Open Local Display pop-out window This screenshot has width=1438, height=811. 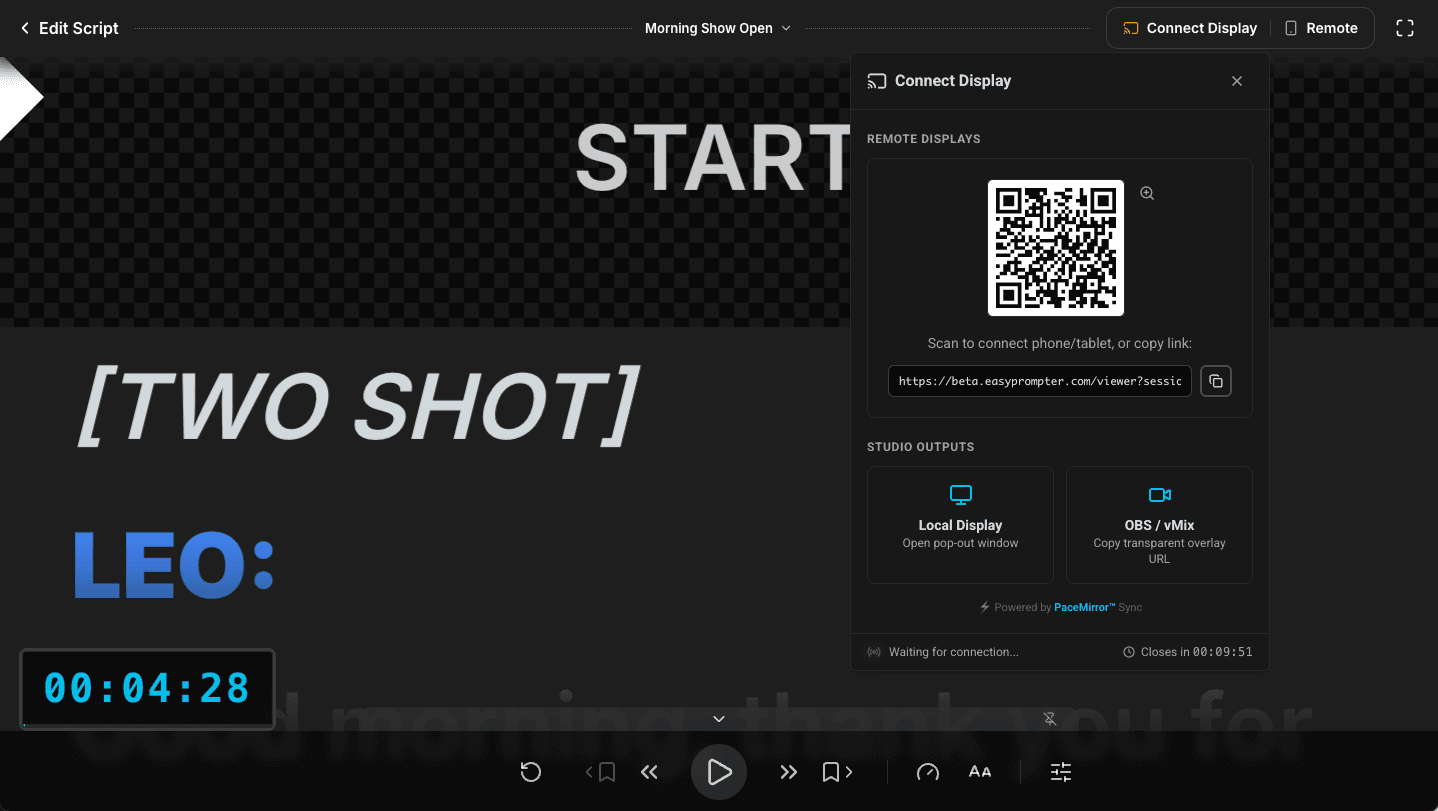point(960,524)
